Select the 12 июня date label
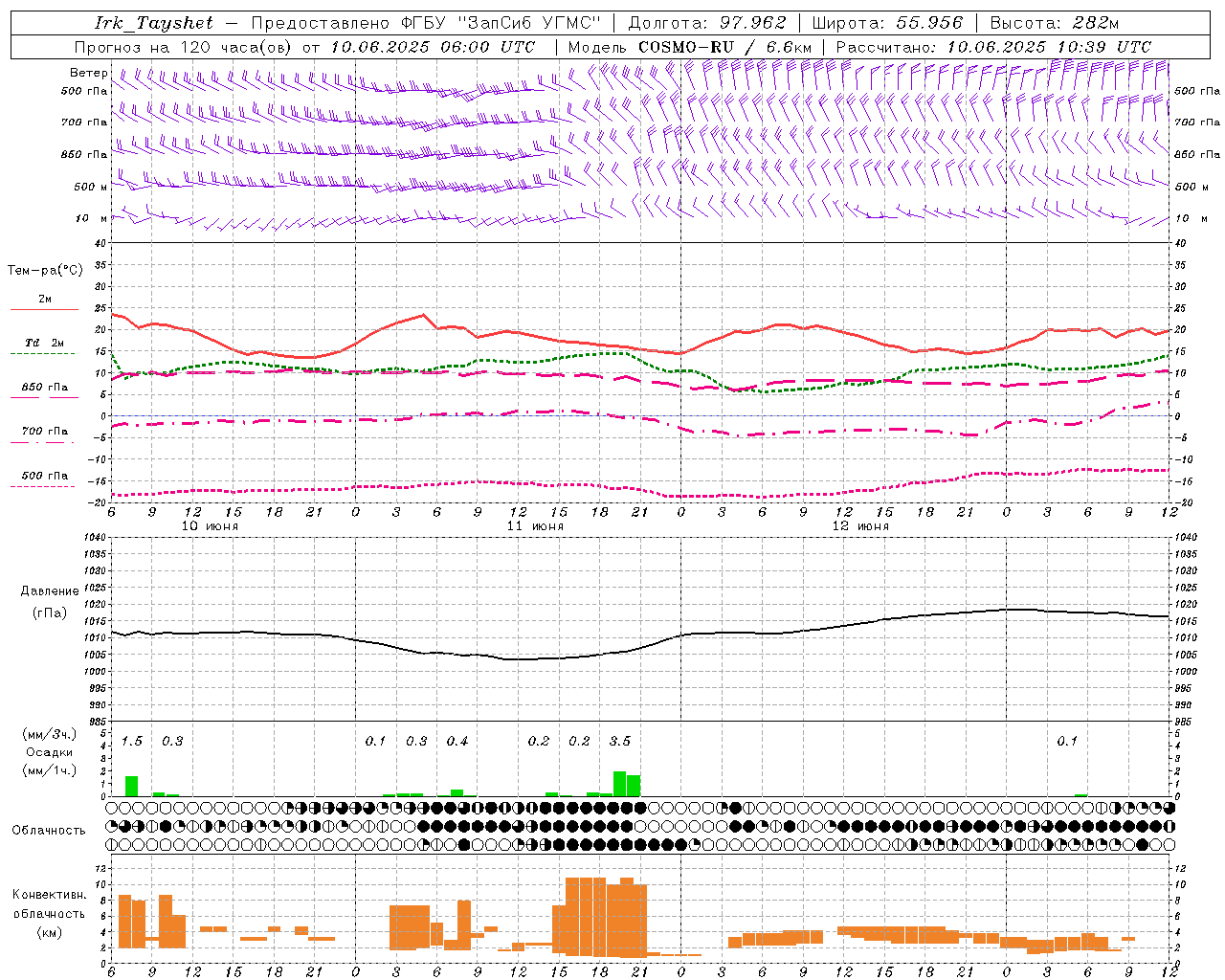1225x980 pixels. 860,525
